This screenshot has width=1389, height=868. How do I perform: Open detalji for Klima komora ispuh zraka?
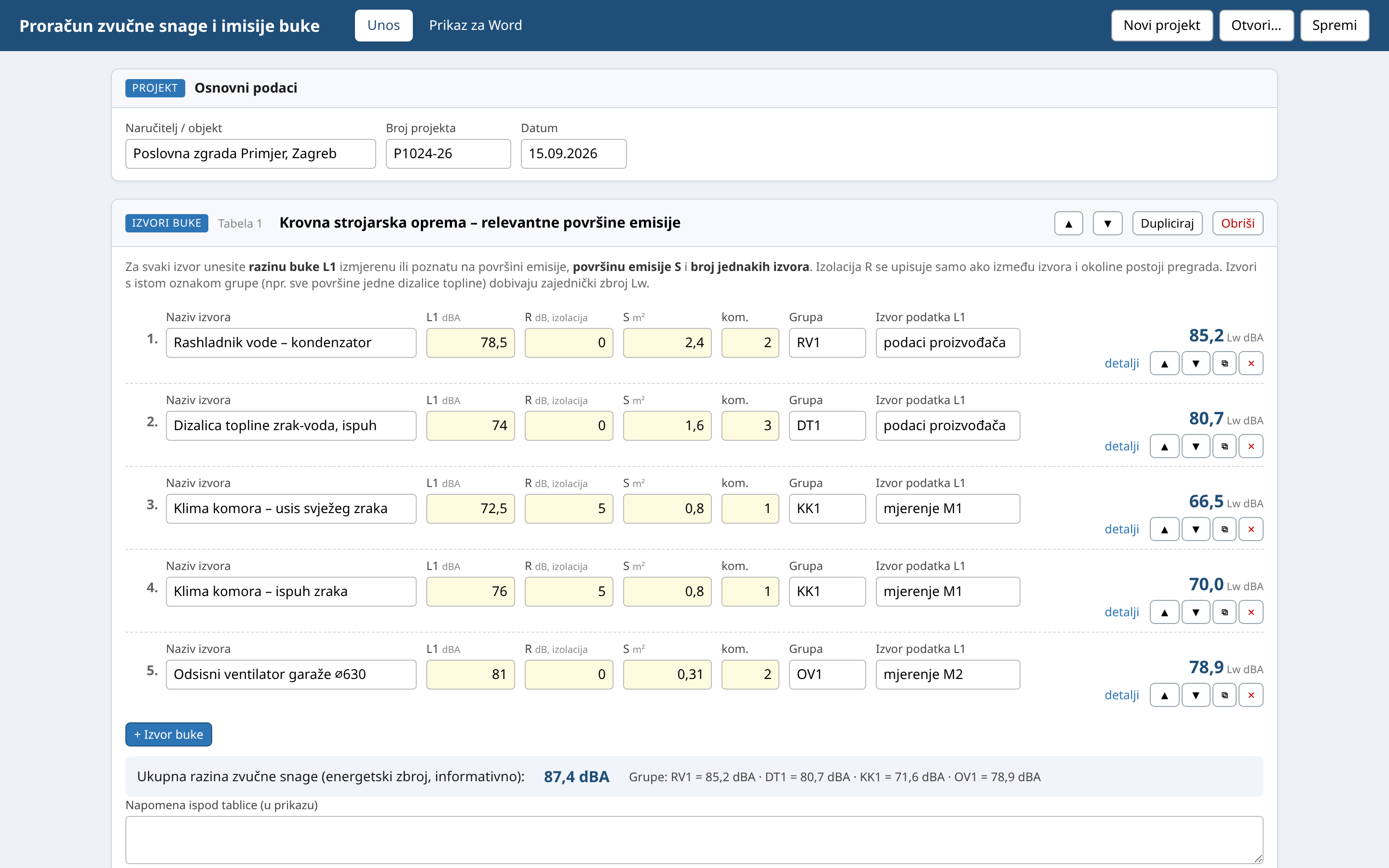1121,612
